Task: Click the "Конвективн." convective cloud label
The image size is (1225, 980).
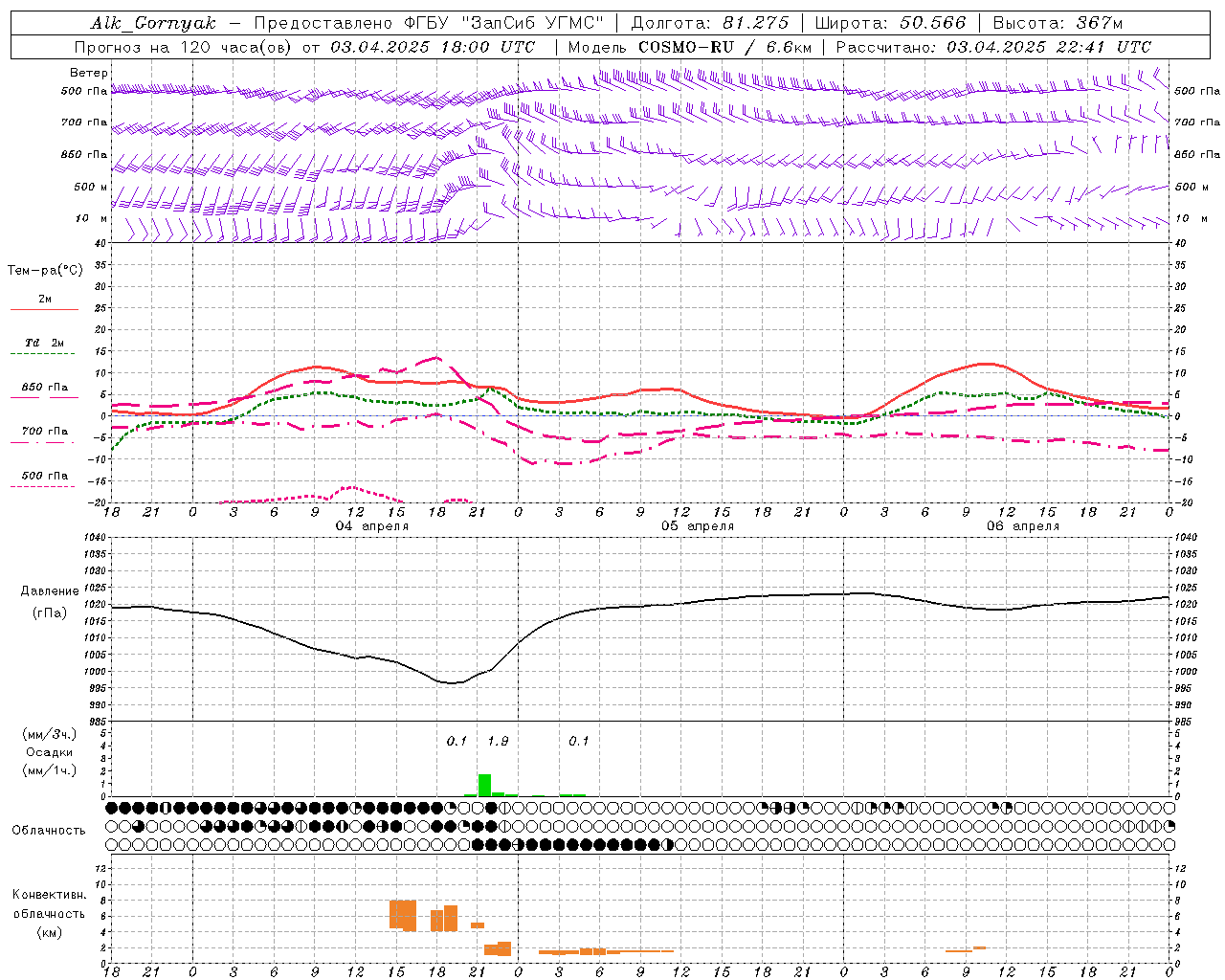Action: [x=50, y=895]
